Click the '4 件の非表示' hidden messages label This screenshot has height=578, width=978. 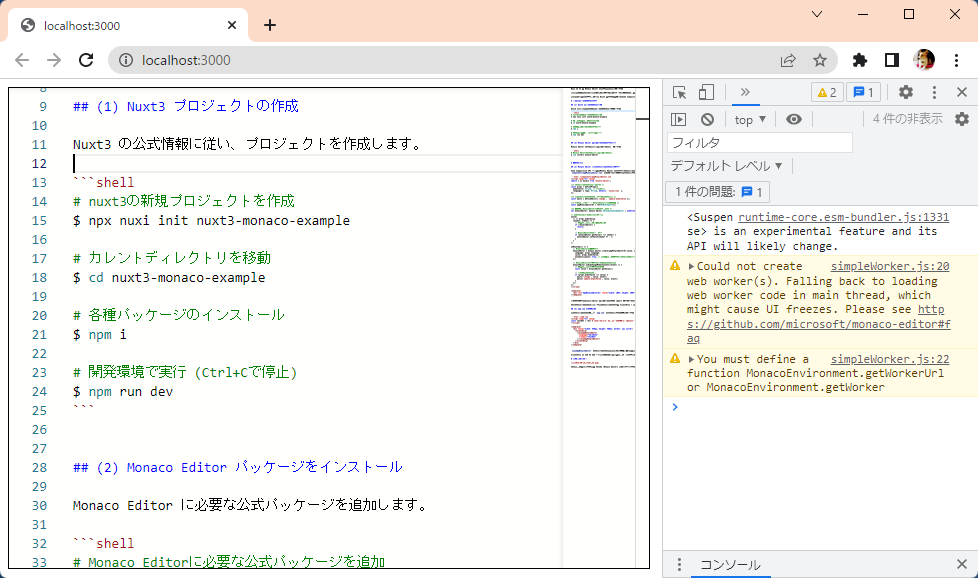[908, 119]
